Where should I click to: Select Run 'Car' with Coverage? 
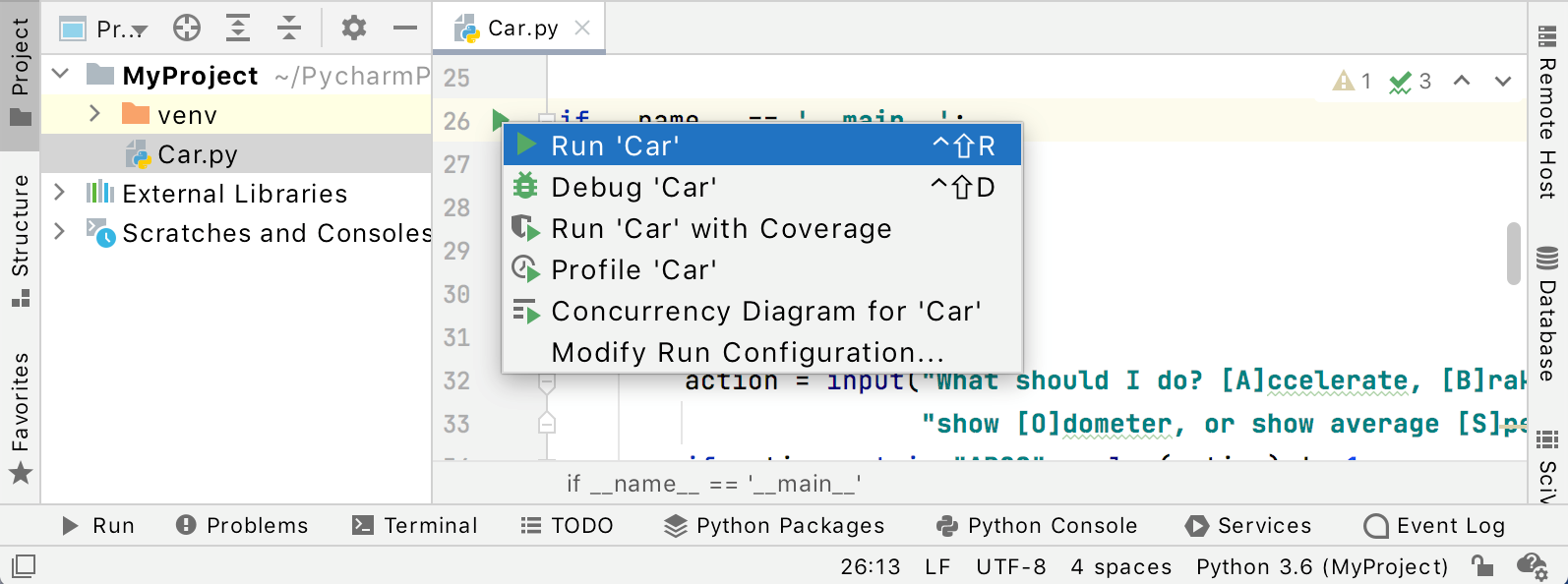tap(762, 228)
